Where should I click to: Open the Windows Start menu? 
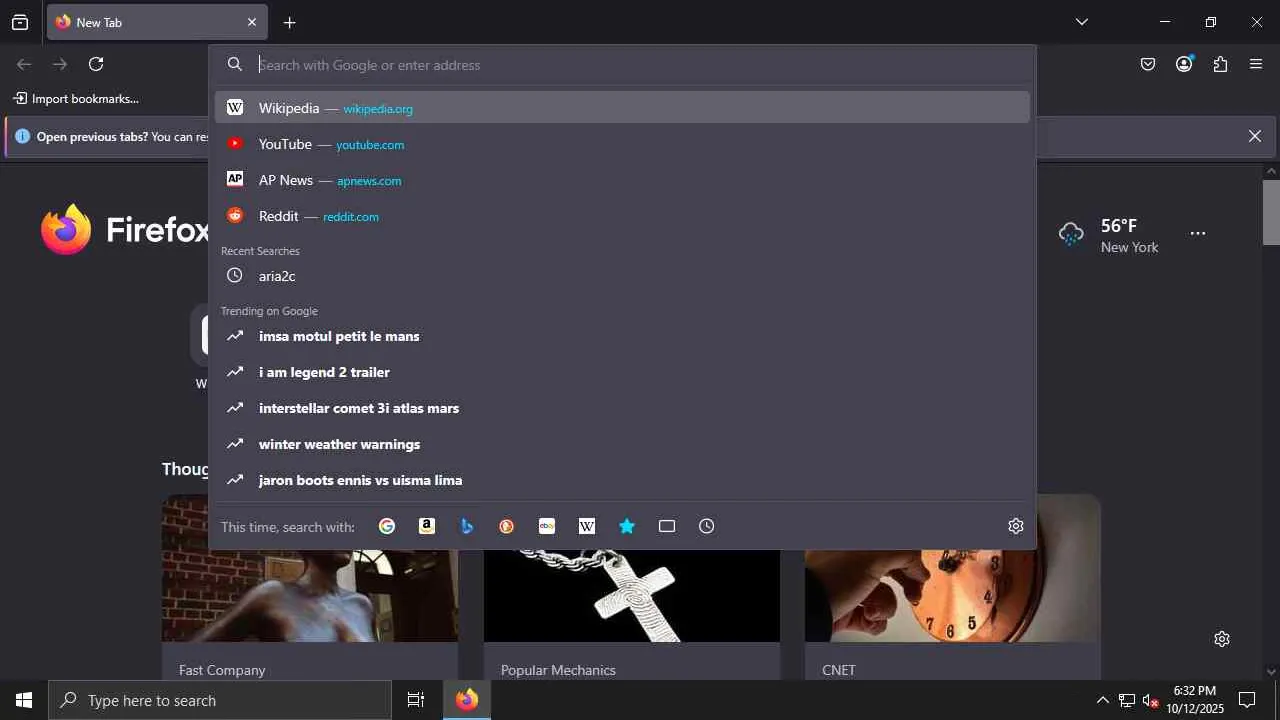[x=24, y=700]
